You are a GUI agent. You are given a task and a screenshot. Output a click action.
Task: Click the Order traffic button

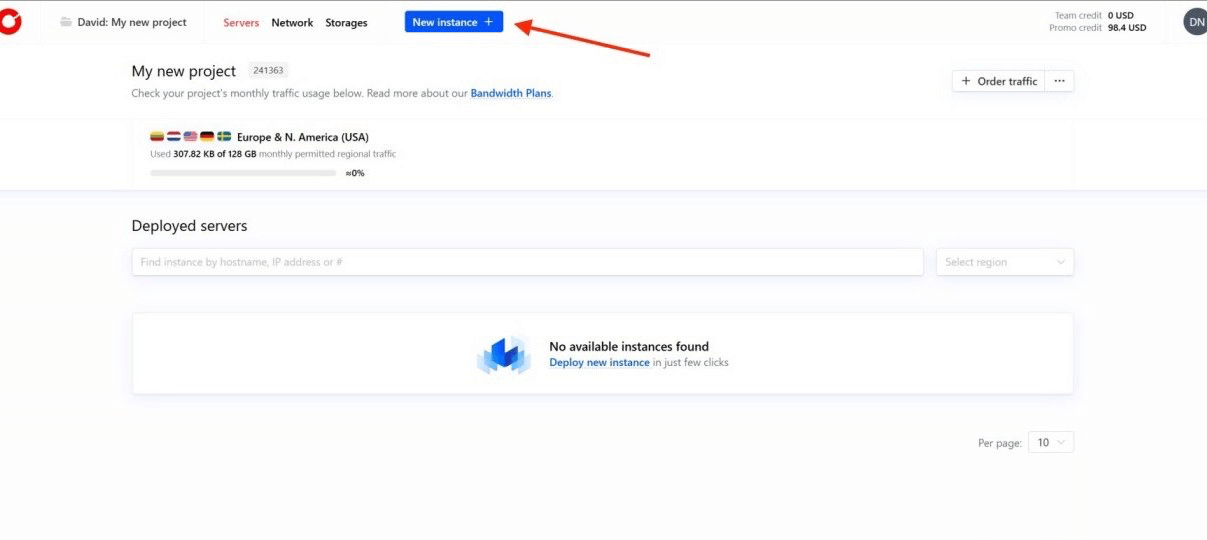pos(998,81)
